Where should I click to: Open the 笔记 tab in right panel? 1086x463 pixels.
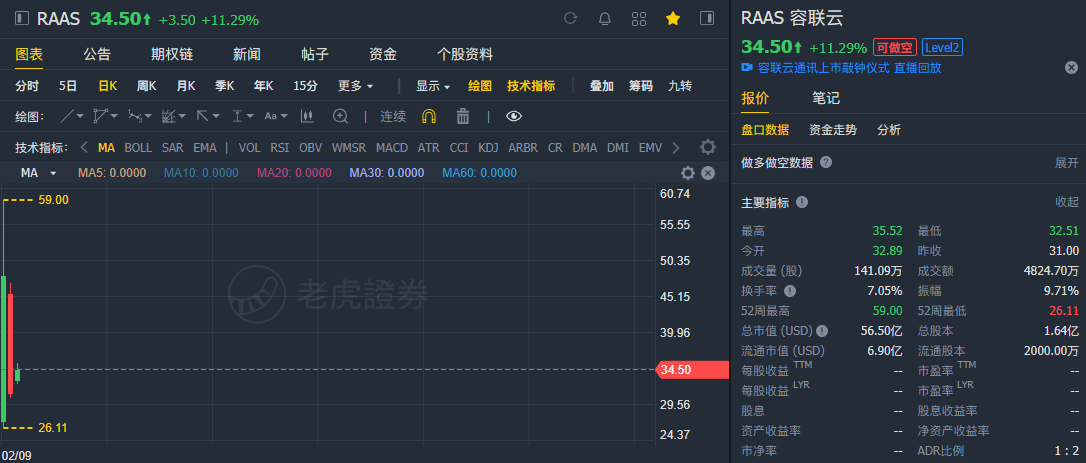(826, 98)
